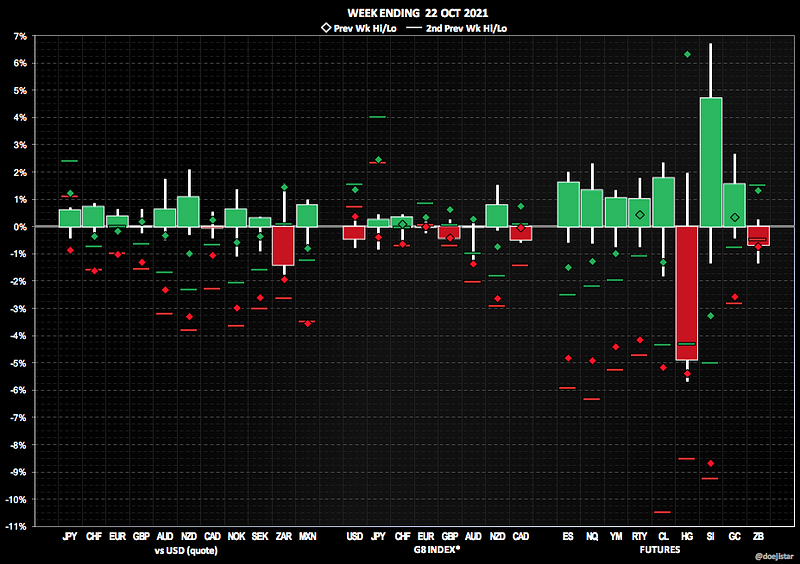
Task: Click the green diamond above 6% over HG
Action: click(687, 54)
